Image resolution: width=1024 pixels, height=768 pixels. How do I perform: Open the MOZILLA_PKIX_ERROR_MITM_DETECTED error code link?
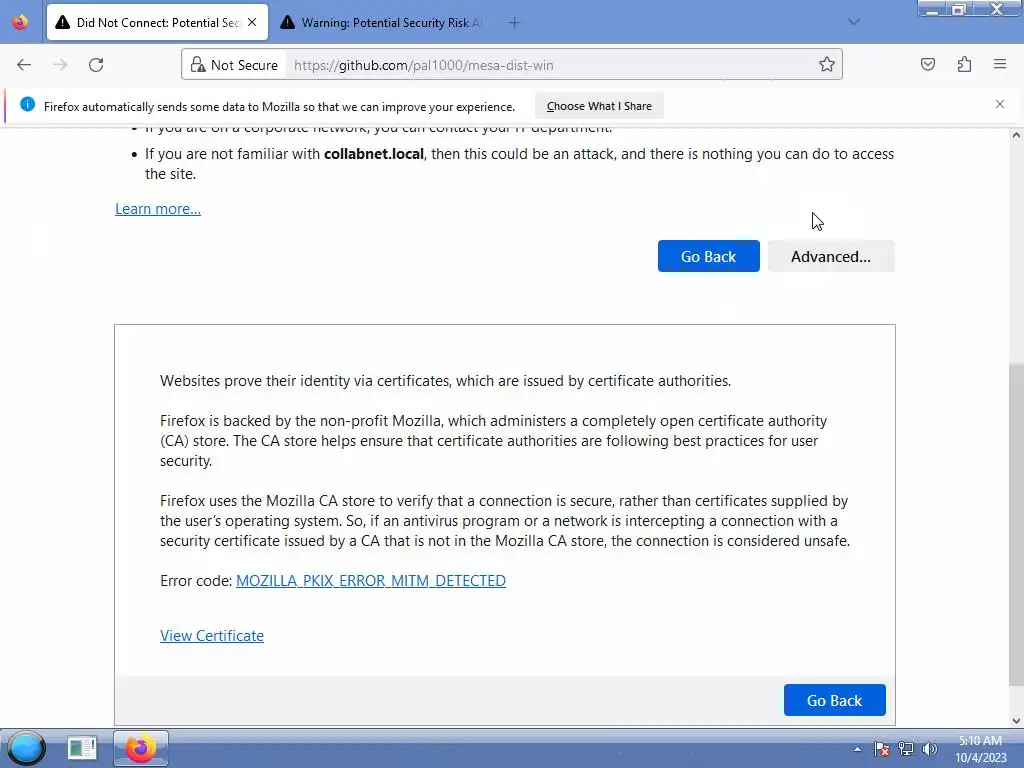[370, 581]
